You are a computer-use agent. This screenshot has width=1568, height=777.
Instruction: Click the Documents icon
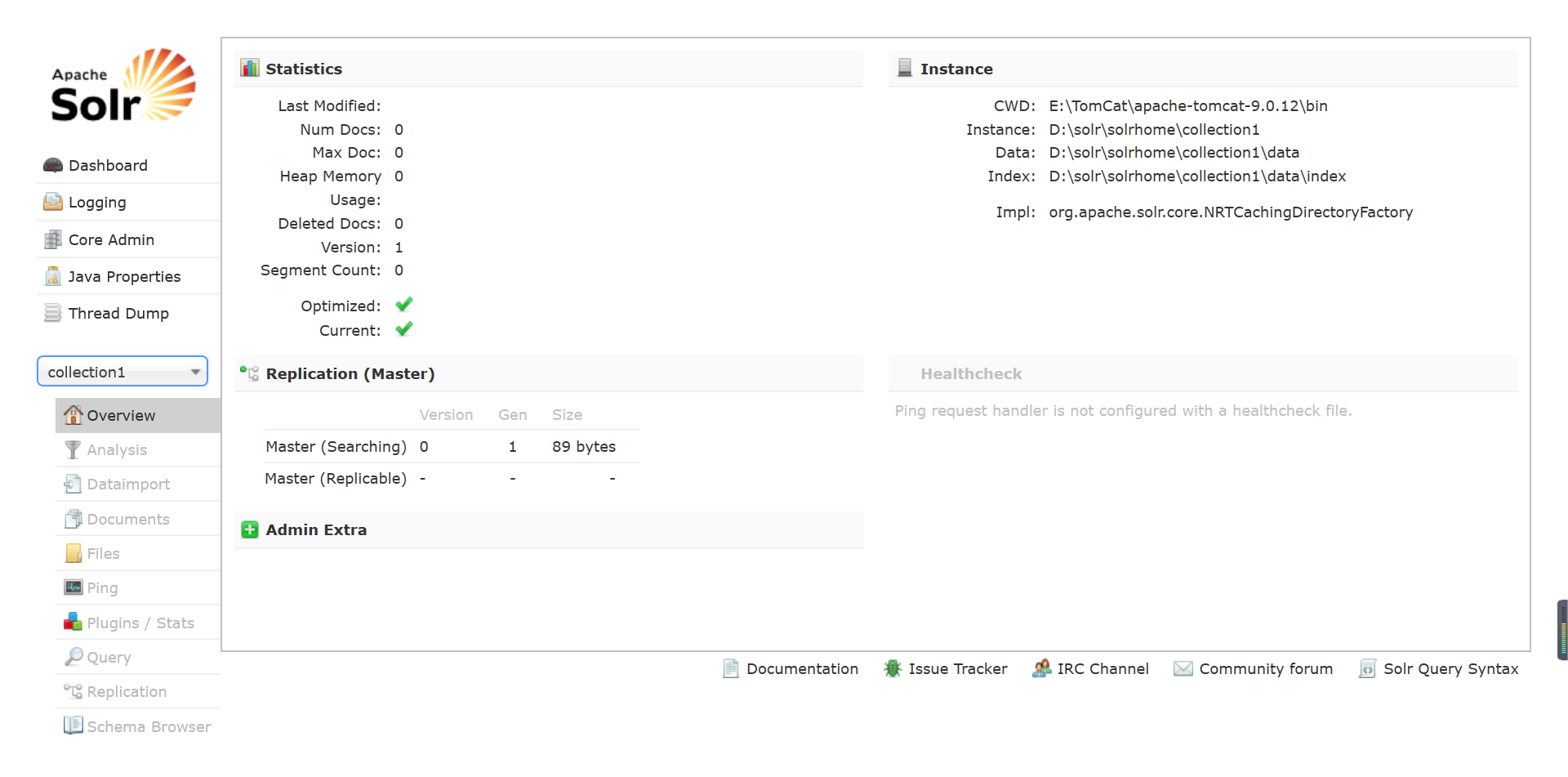tap(73, 519)
